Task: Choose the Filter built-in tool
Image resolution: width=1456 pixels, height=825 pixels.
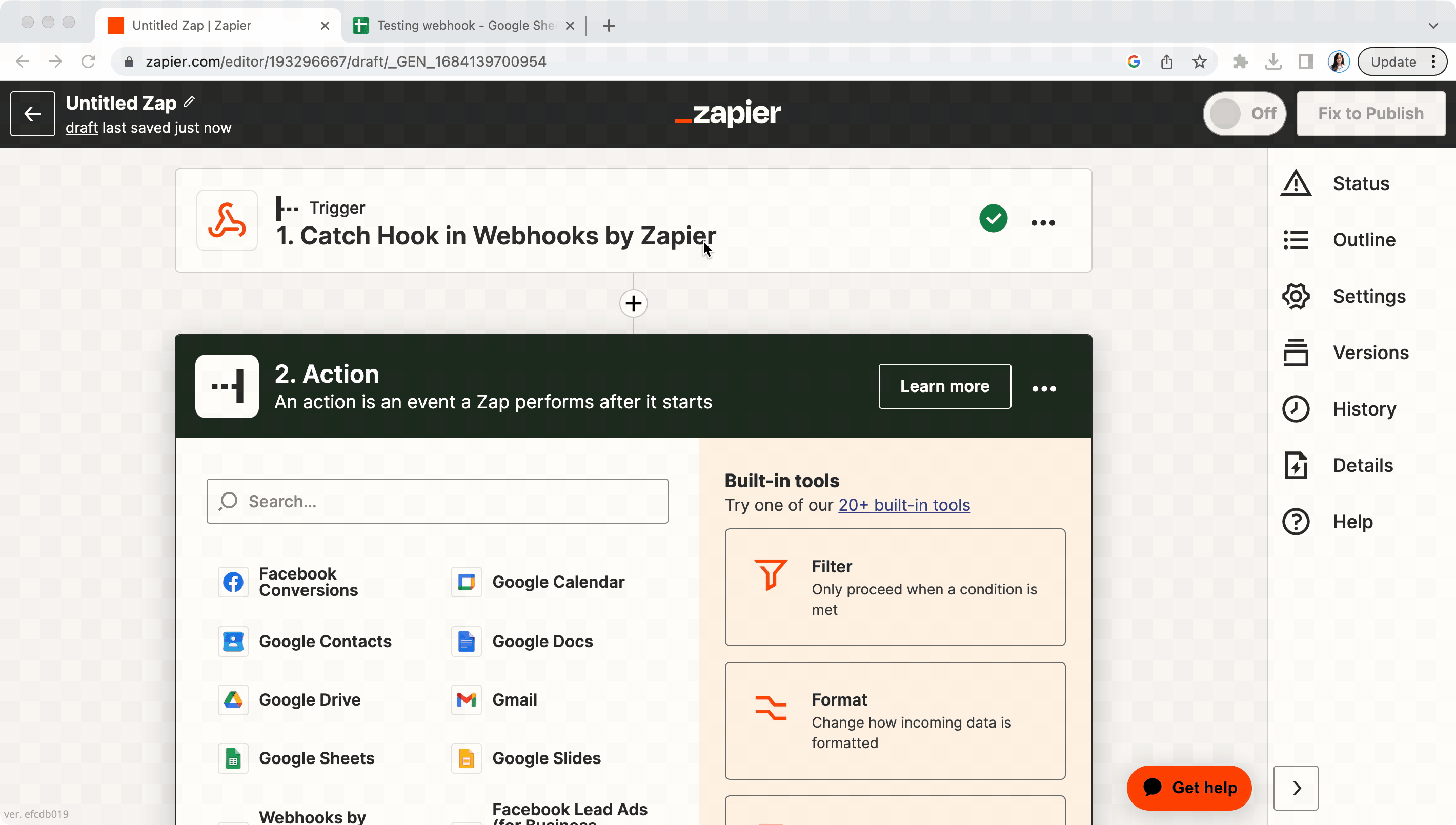Action: 894,587
